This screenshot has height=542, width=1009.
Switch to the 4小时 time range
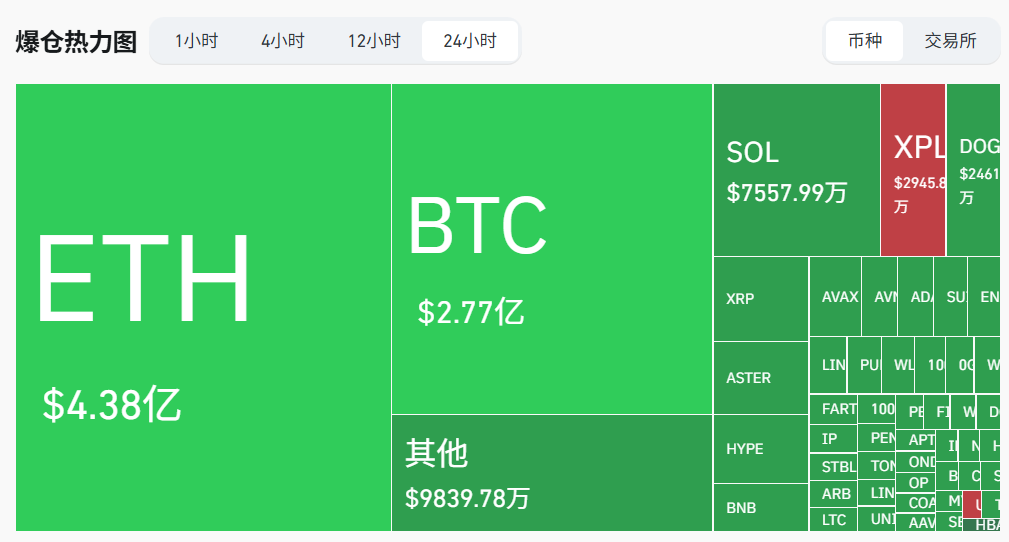[x=282, y=41]
